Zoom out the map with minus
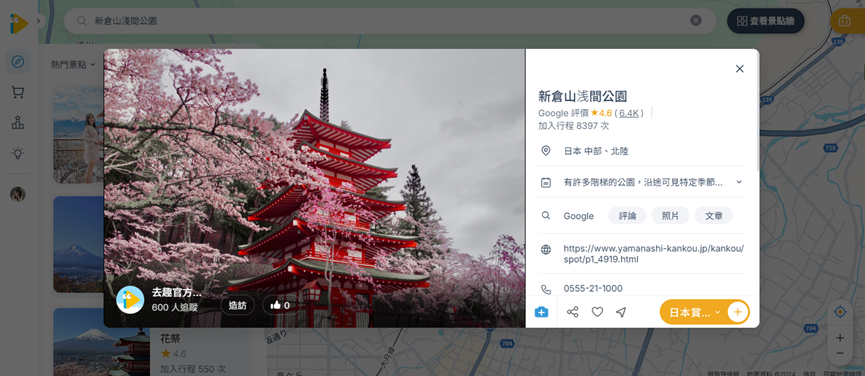The width and height of the screenshot is (865, 376). (840, 353)
